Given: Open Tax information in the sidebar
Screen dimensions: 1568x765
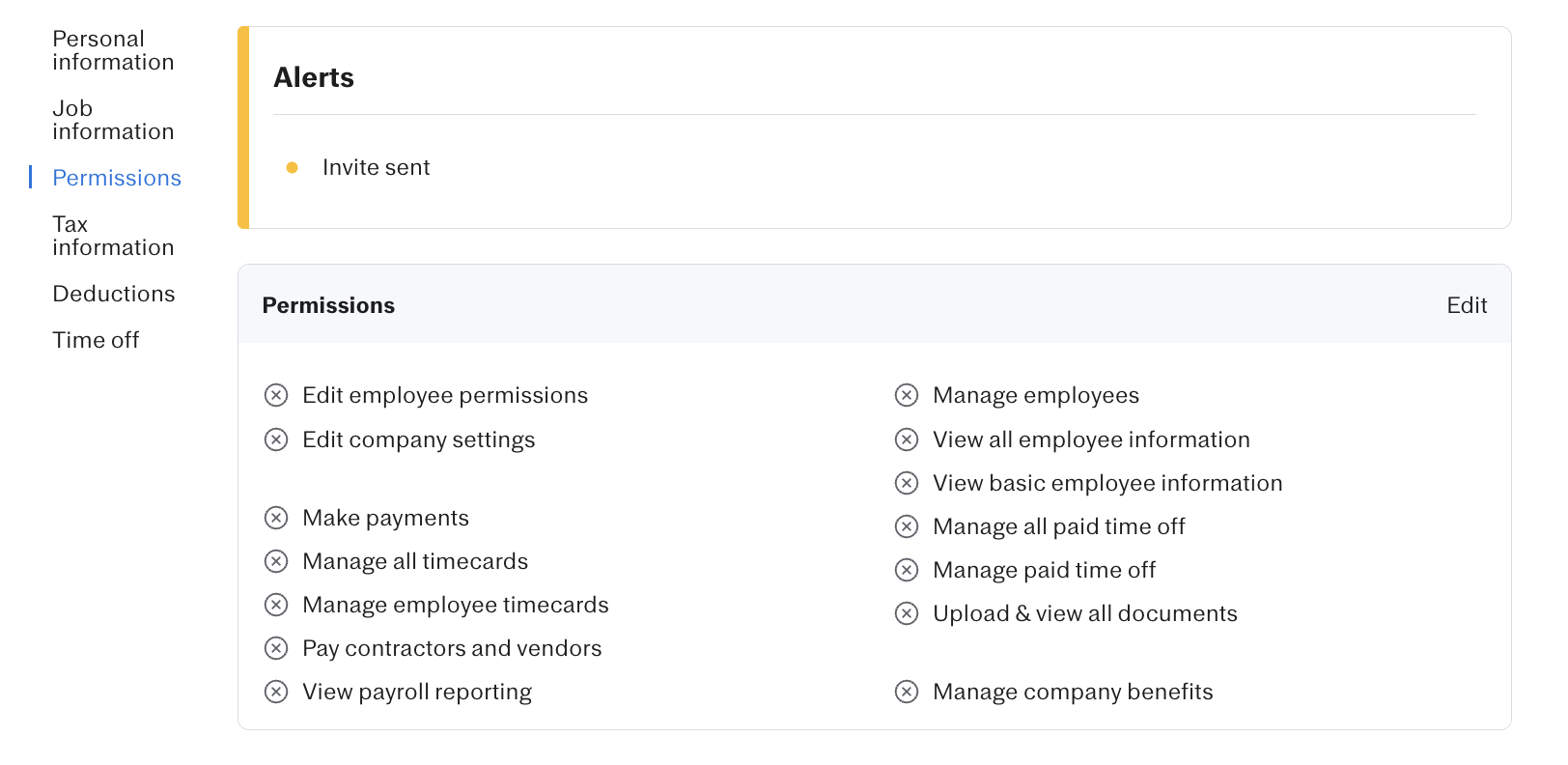Looking at the screenshot, I should 113,236.
